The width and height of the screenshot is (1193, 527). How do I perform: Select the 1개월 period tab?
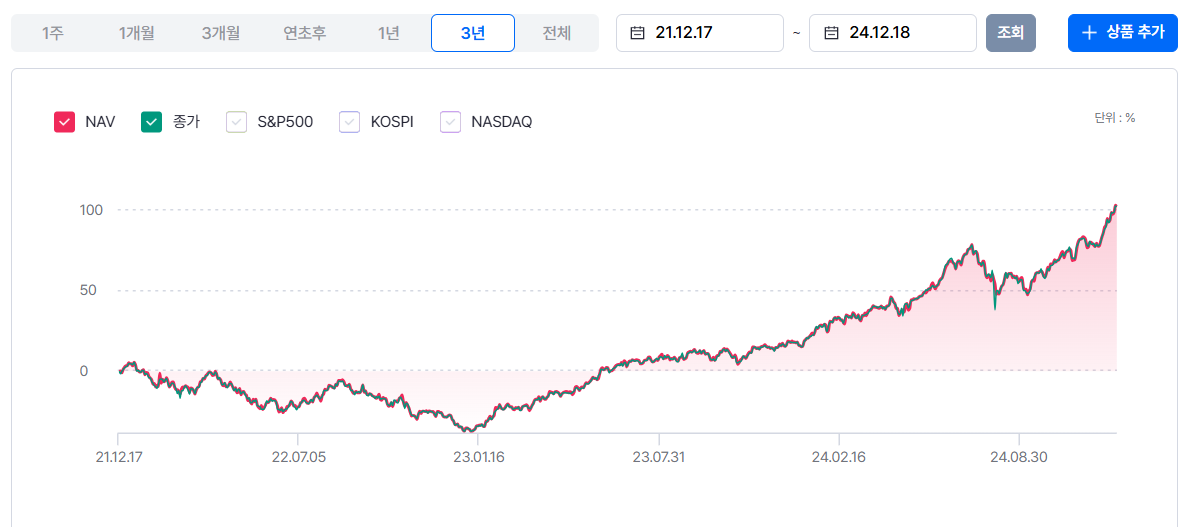[x=137, y=33]
